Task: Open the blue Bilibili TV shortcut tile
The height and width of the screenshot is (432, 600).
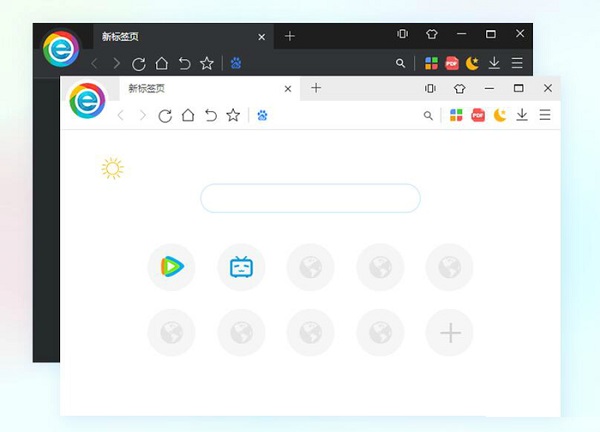Action: (x=241, y=267)
